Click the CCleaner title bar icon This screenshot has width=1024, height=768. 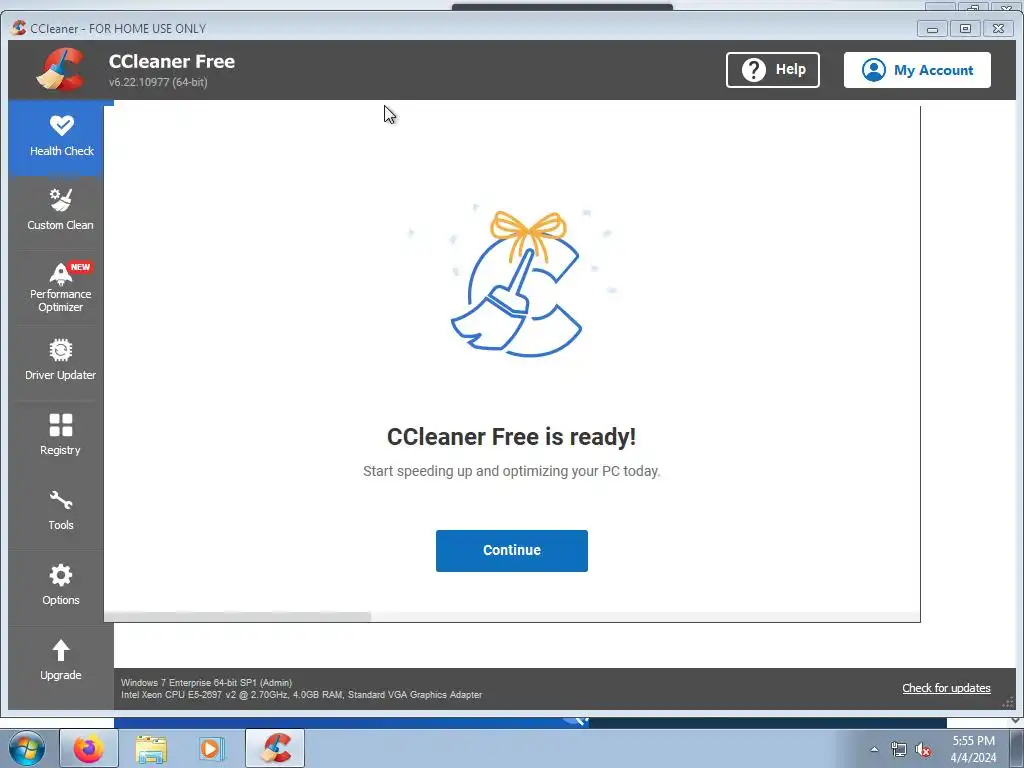(x=19, y=28)
